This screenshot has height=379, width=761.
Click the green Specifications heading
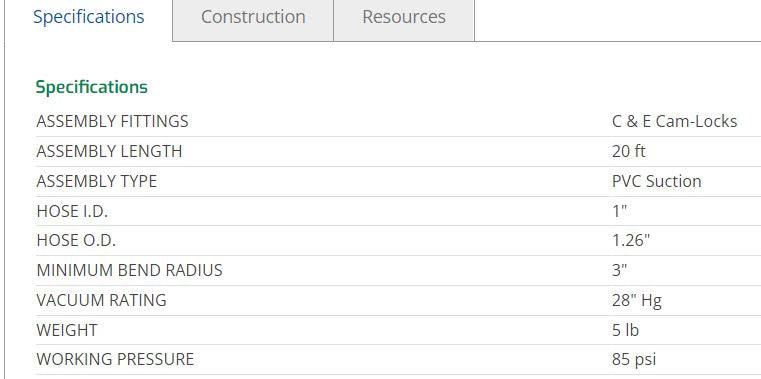pyautogui.click(x=91, y=87)
